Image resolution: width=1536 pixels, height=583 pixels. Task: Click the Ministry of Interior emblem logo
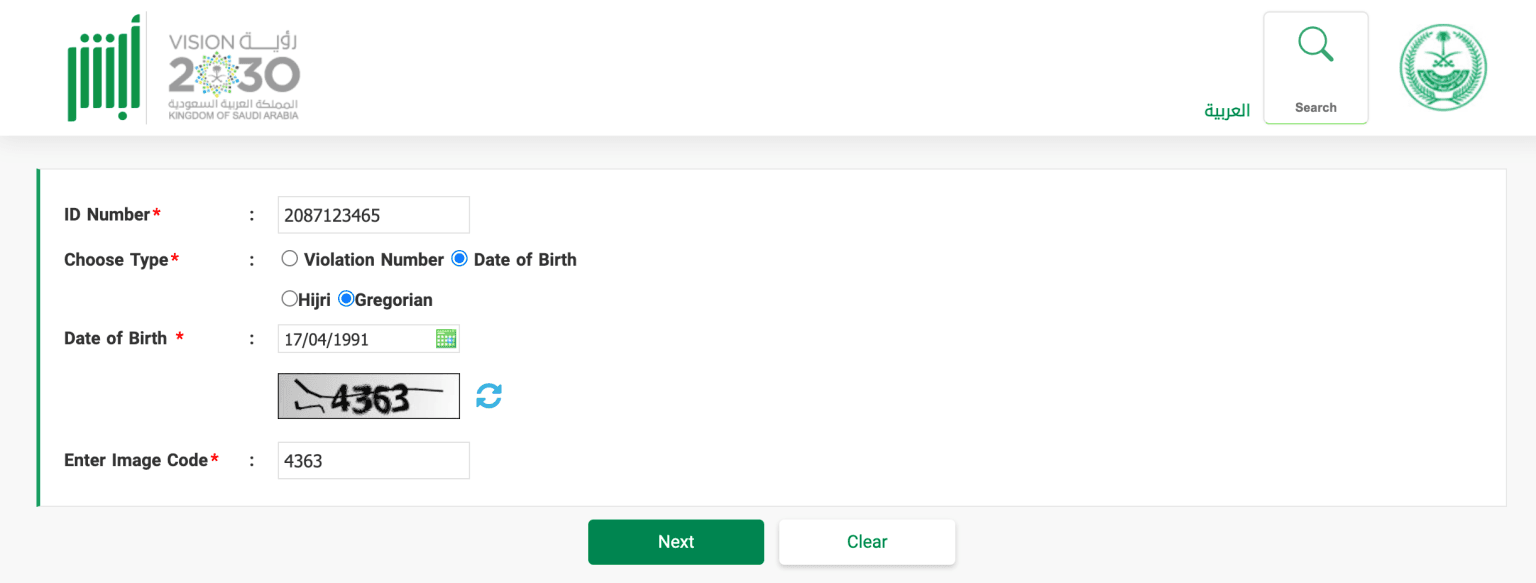pos(1443,66)
